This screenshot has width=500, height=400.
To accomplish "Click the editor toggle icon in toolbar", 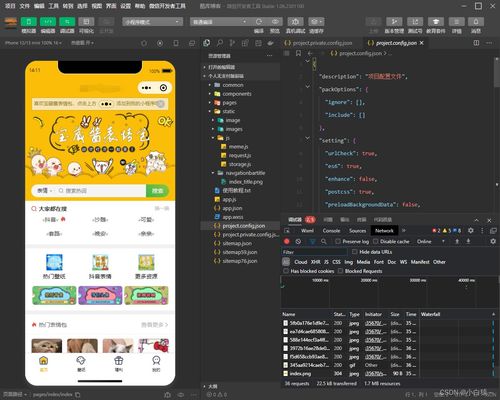I will click(48, 22).
